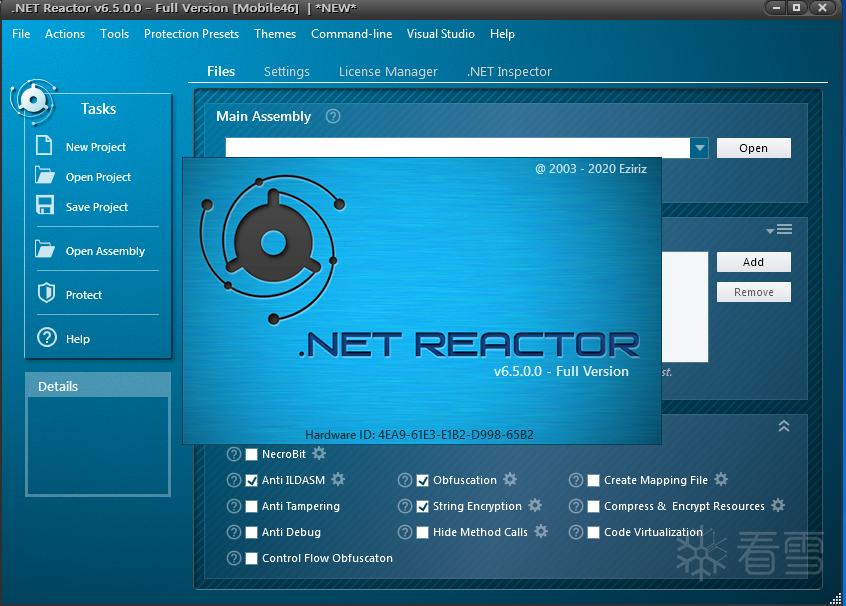Click the Help question mark icon in Tasks
The image size is (846, 606).
coord(47,337)
